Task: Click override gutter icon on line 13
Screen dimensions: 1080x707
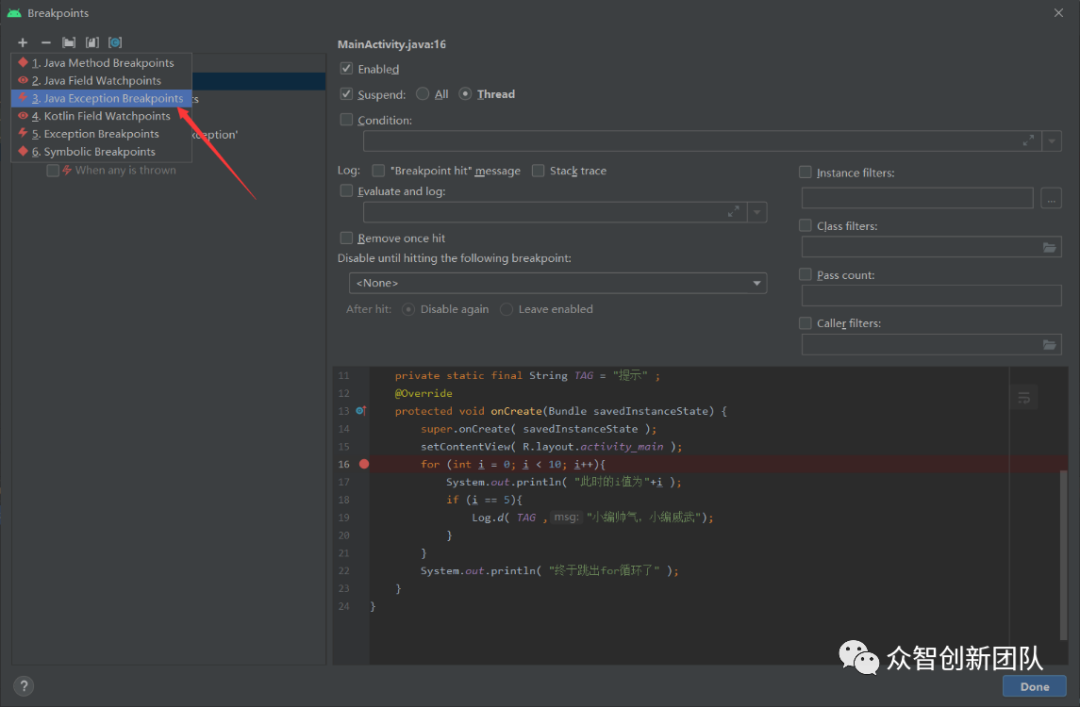Action: (361, 411)
